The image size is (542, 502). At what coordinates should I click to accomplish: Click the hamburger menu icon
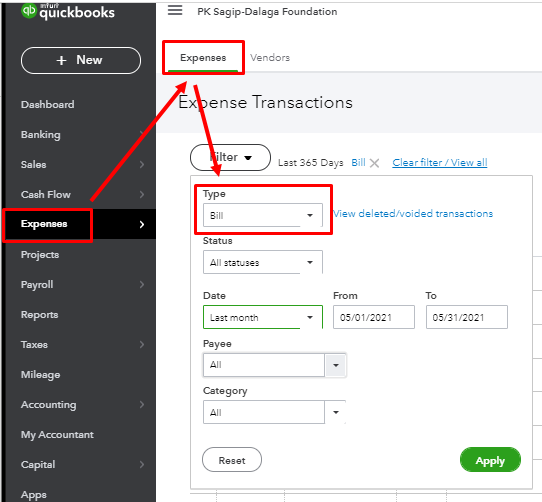[175, 10]
